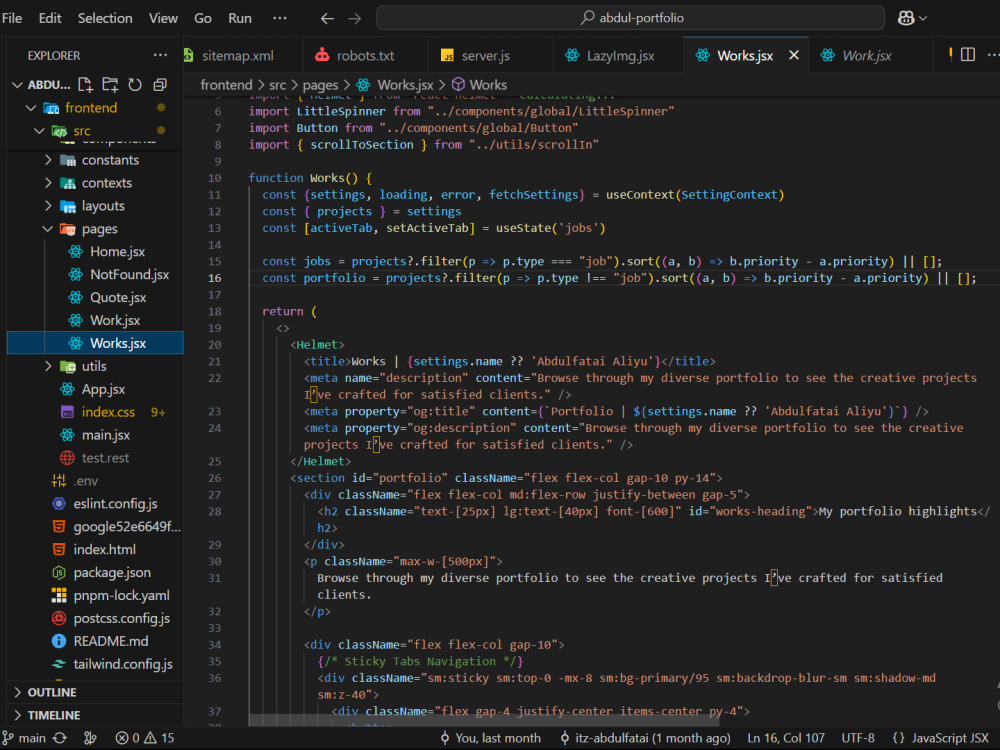Screen dimensions: 1000x750
Task: Open App.jsx in Explorer
Action: coord(96,389)
